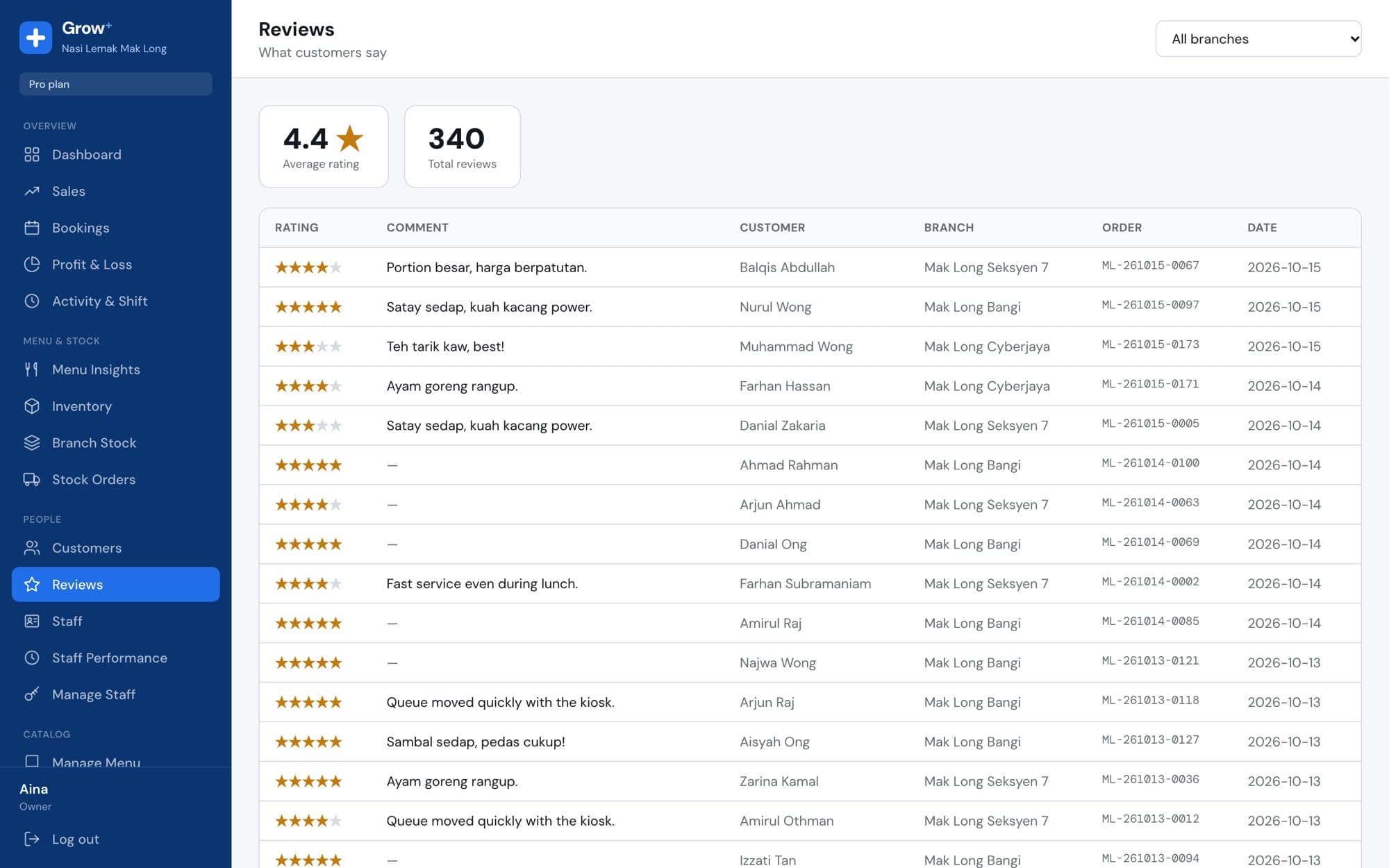Click the user name Aina in sidebar
This screenshot has height=868, width=1389.
(x=33, y=789)
